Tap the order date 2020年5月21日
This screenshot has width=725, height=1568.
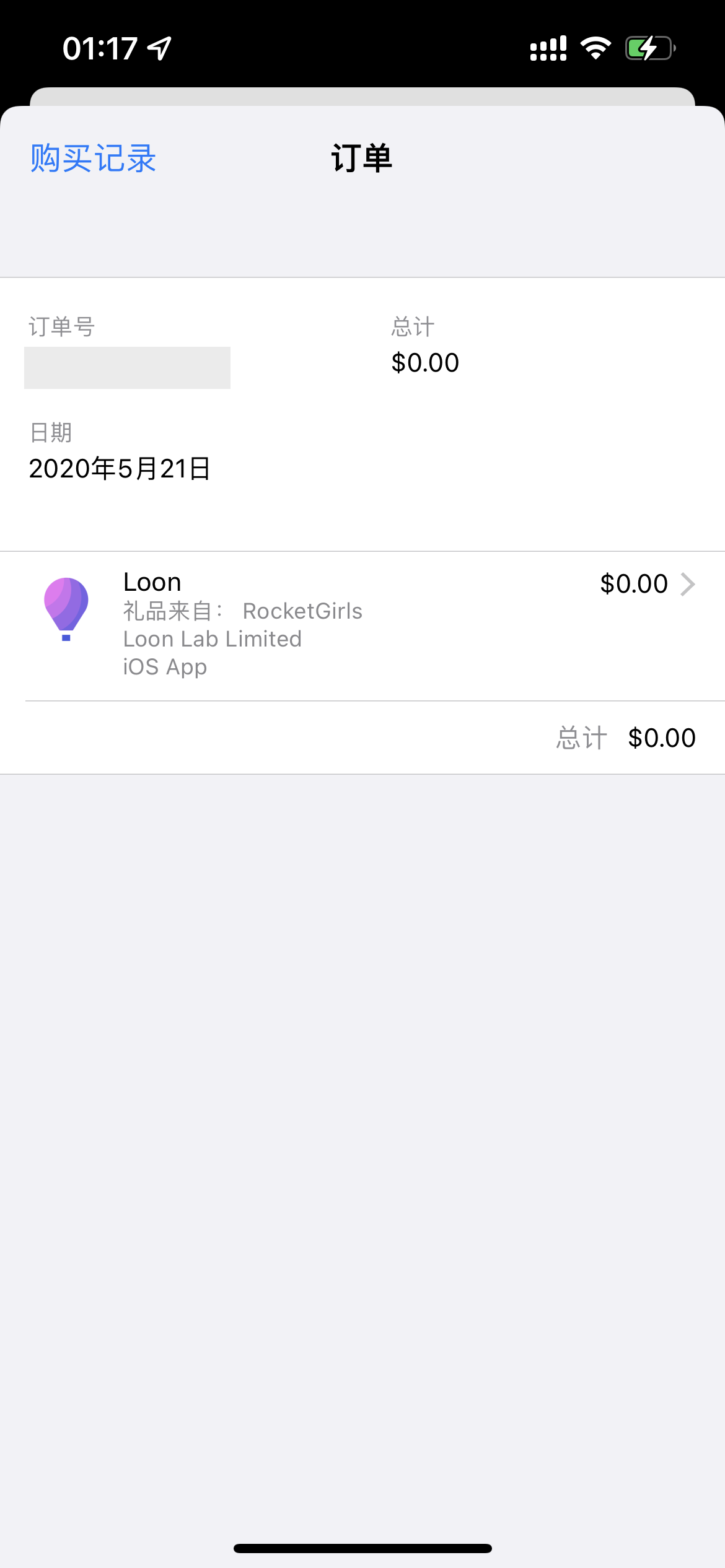pos(120,469)
